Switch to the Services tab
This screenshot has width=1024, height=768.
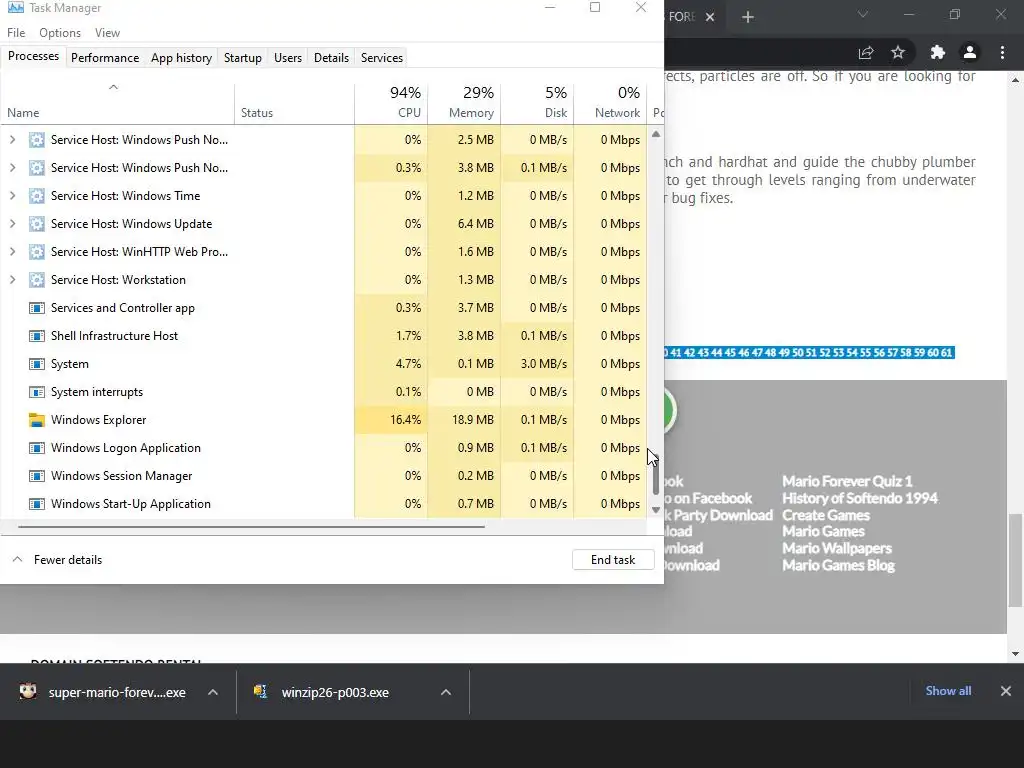point(382,57)
